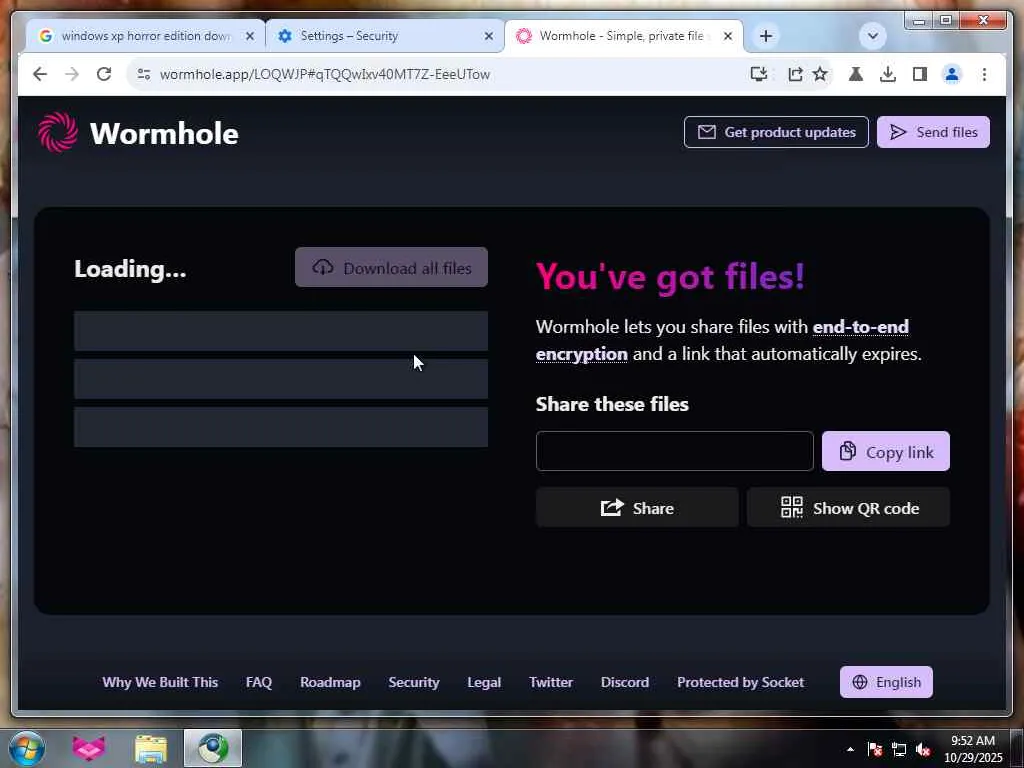Toggle the browser side panel icon
The image size is (1024, 768).
click(x=920, y=74)
